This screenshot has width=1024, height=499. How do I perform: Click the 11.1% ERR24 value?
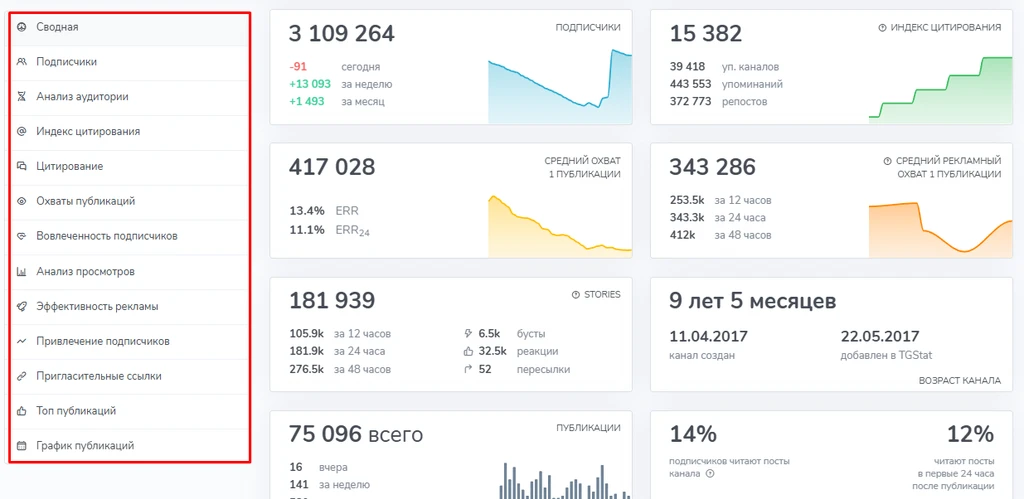[306, 229]
